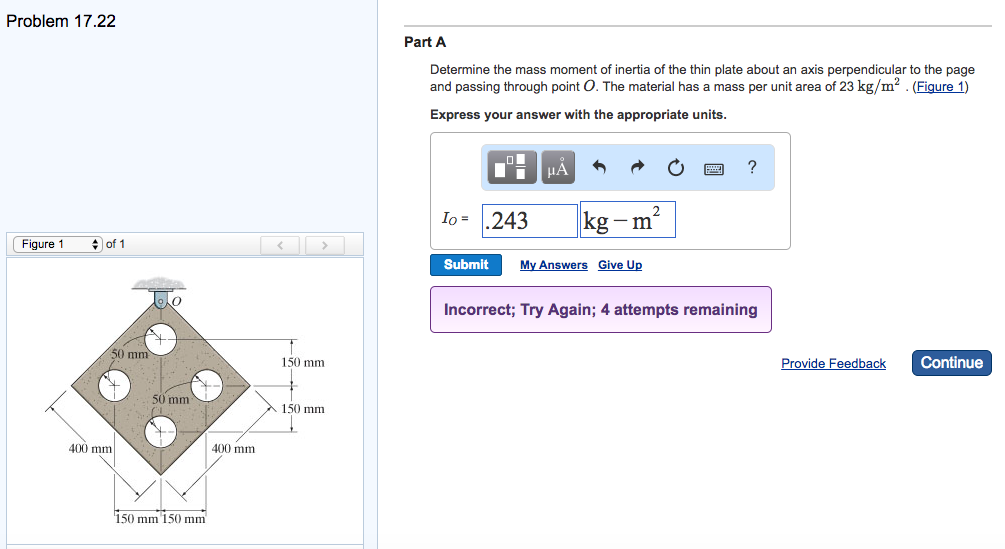Click the units field showing kg–m²
The height and width of the screenshot is (549, 1005).
[627, 220]
